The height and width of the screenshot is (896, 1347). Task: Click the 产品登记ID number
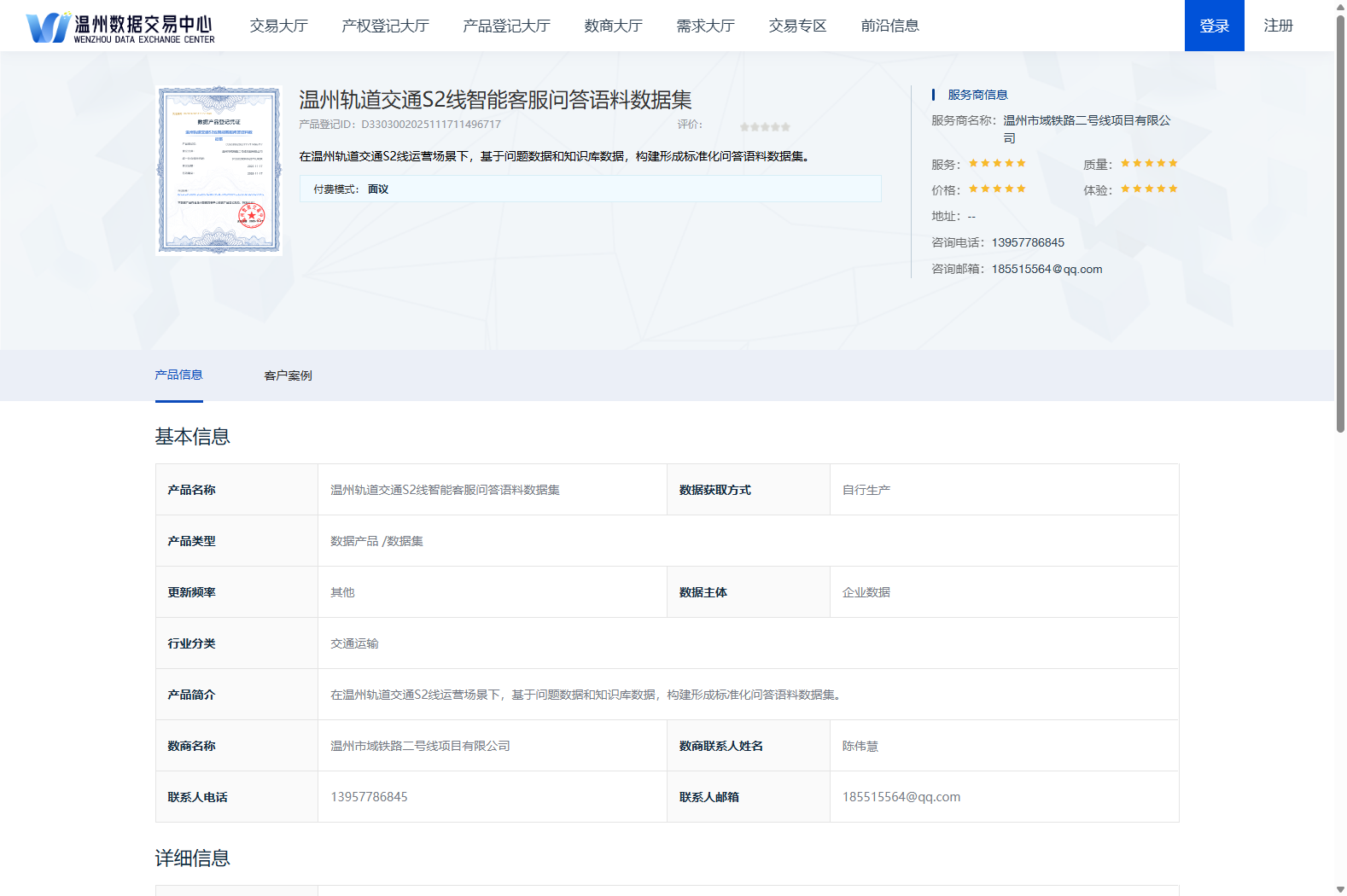point(431,125)
